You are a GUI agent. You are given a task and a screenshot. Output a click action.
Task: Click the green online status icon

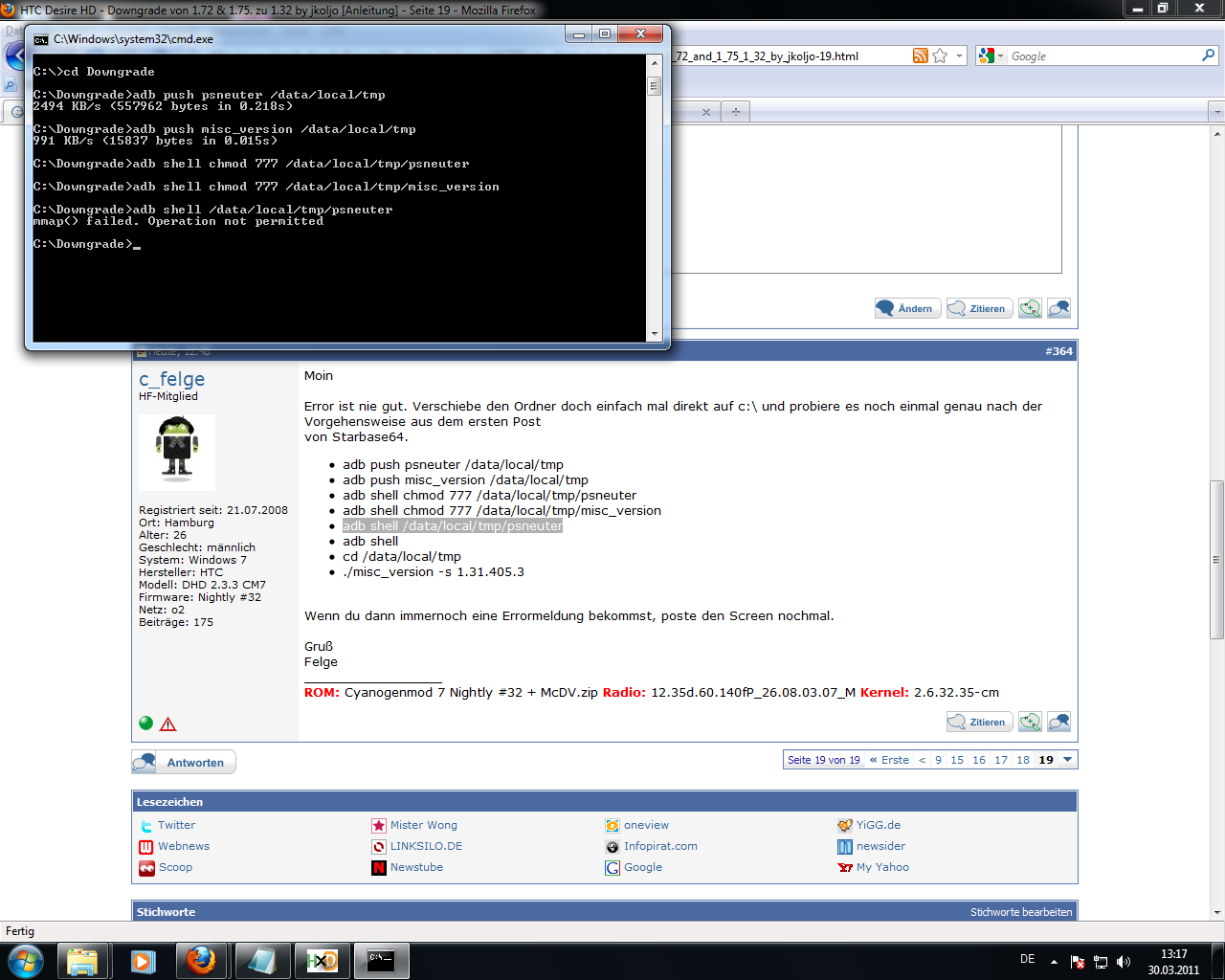point(146,724)
